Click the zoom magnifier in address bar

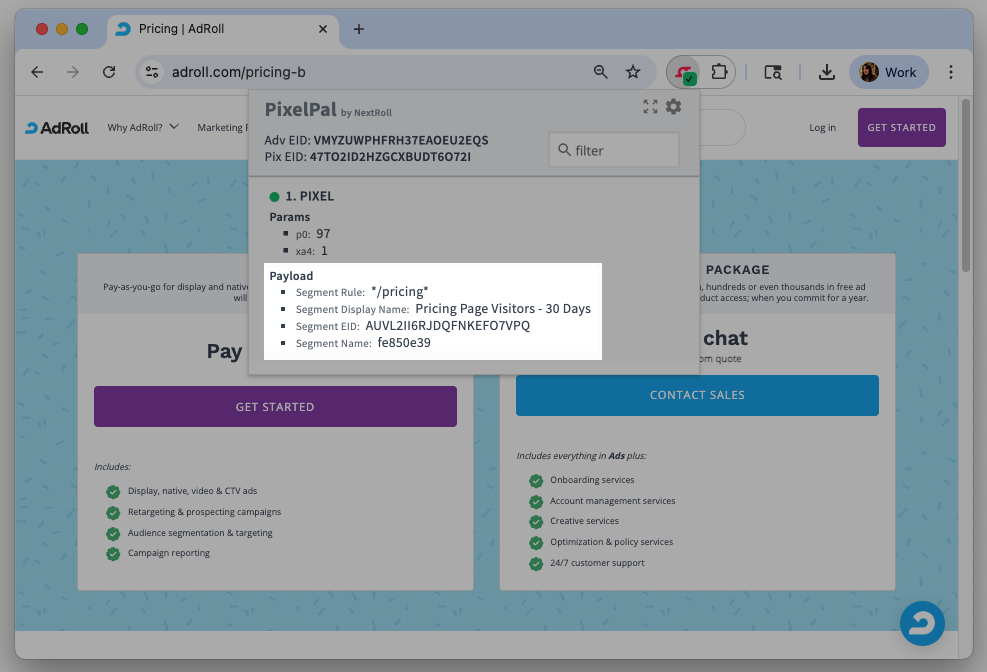[600, 72]
